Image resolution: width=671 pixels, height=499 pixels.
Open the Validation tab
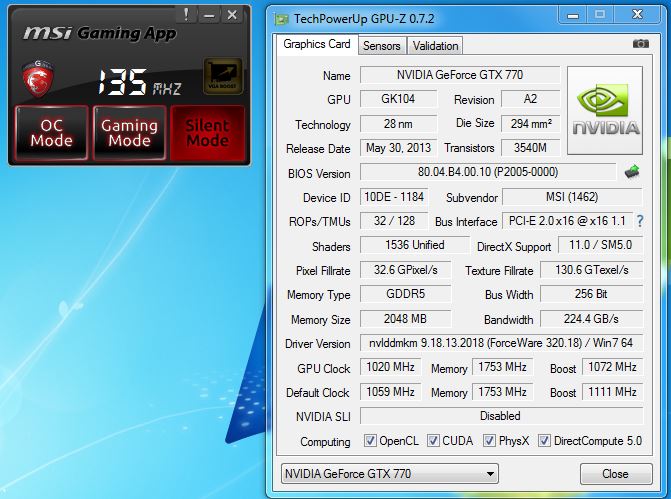435,46
